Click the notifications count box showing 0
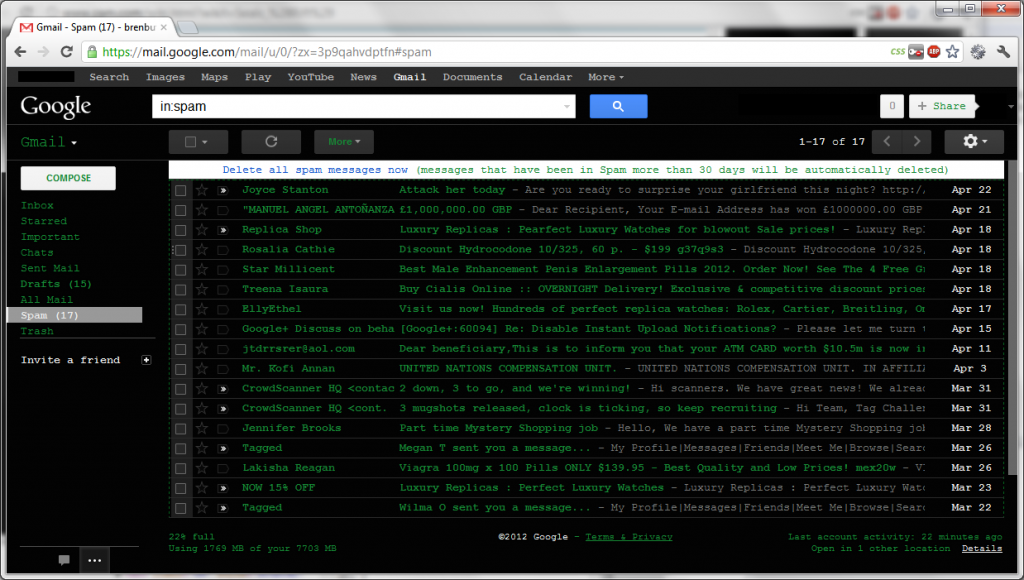This screenshot has height=580, width=1024. [892, 106]
